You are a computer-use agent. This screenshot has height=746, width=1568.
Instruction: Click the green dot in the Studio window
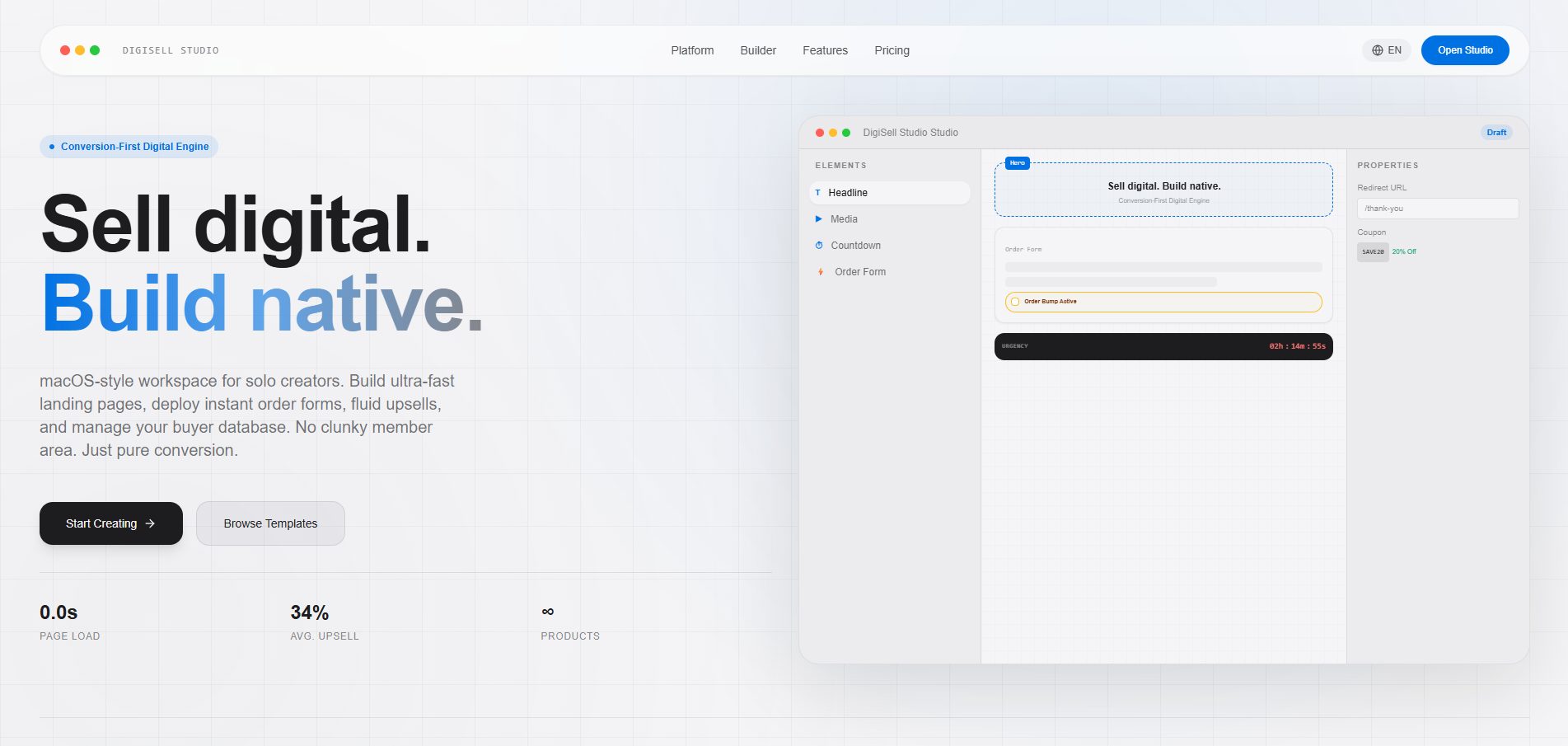click(846, 133)
